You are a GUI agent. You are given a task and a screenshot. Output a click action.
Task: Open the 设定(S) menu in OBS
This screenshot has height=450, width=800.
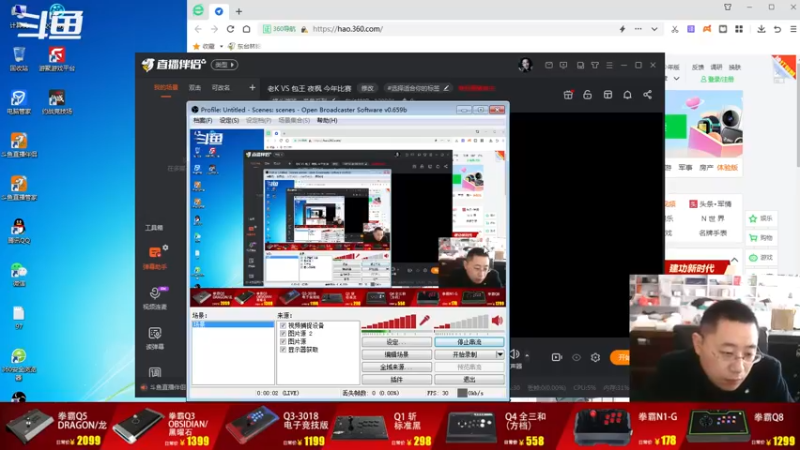[x=229, y=120]
